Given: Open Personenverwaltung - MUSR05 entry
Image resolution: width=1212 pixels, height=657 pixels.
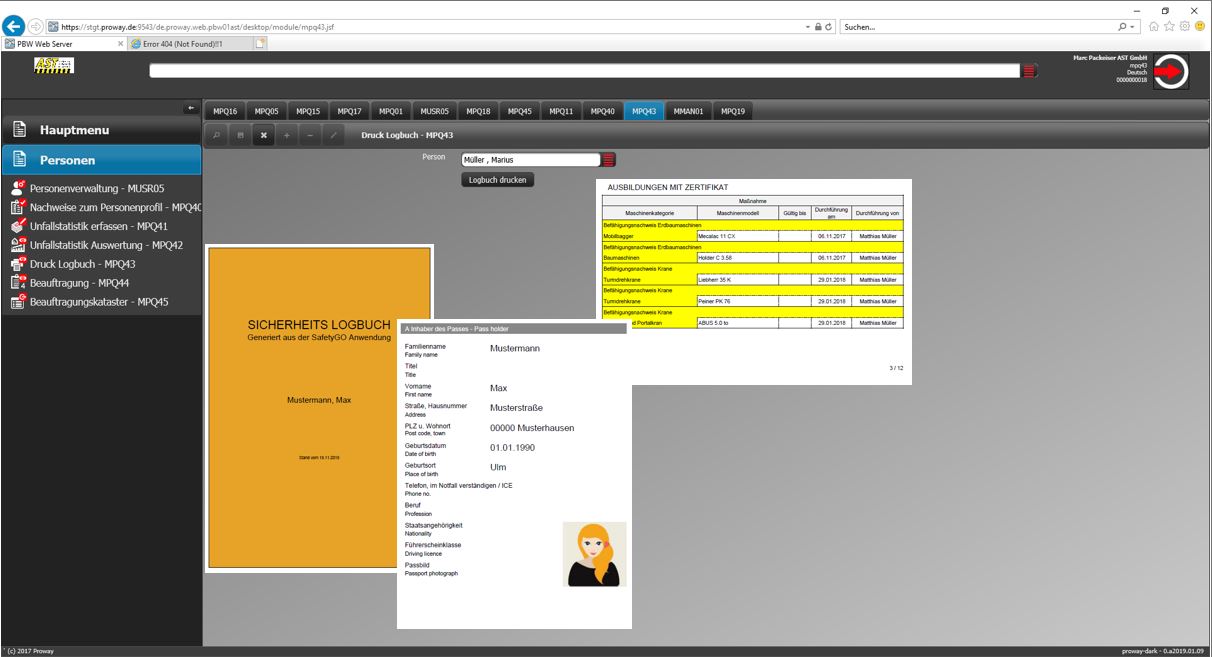Looking at the screenshot, I should [x=96, y=188].
